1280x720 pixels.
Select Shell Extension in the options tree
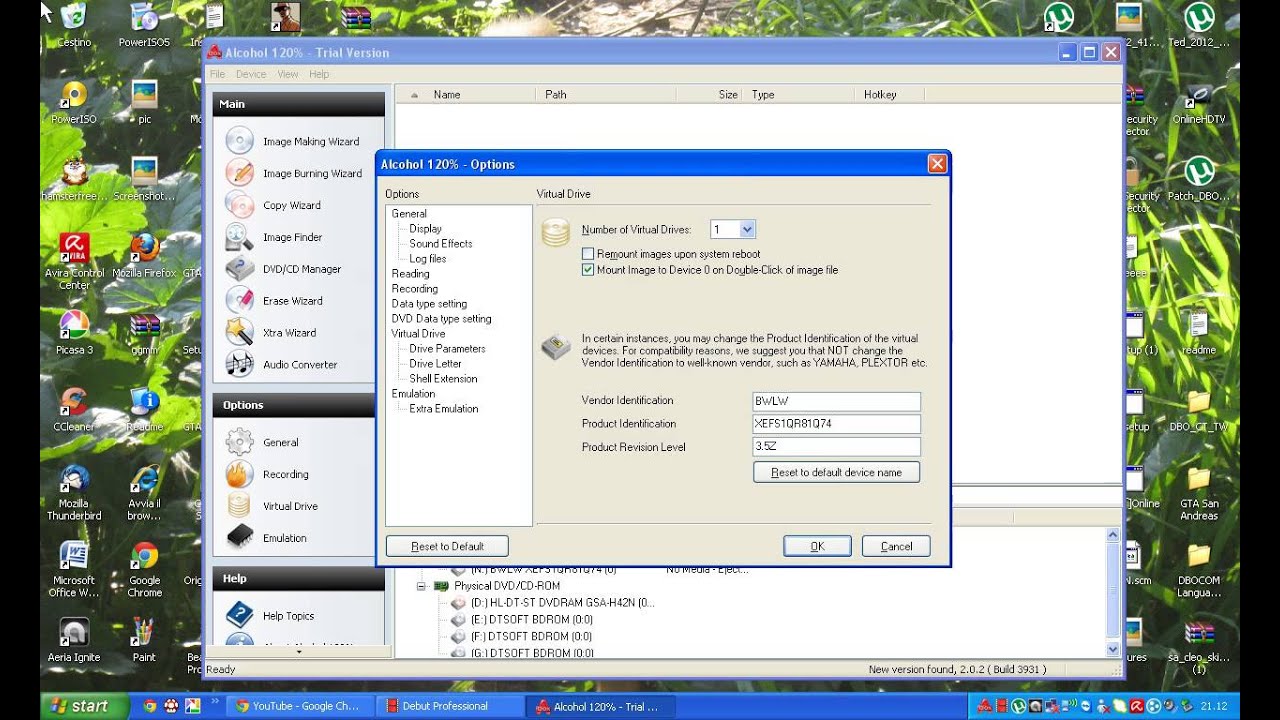443,378
